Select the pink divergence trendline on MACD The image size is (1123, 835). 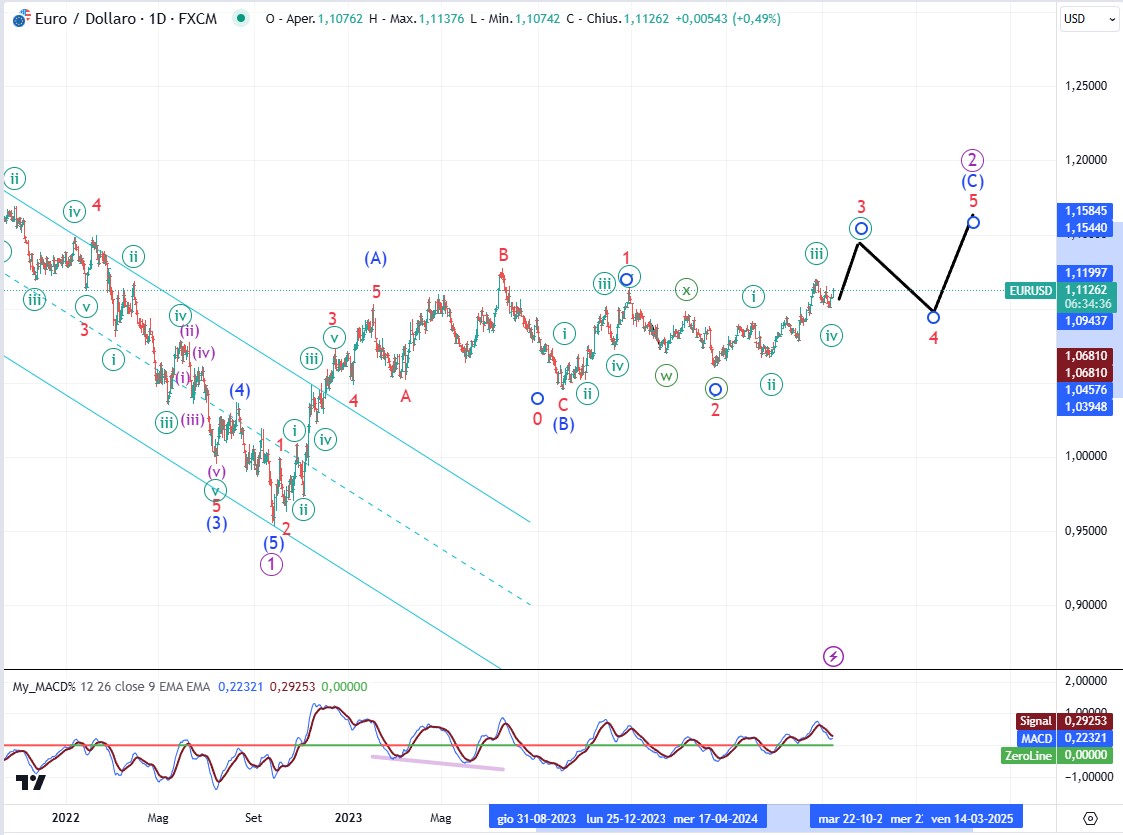point(437,763)
